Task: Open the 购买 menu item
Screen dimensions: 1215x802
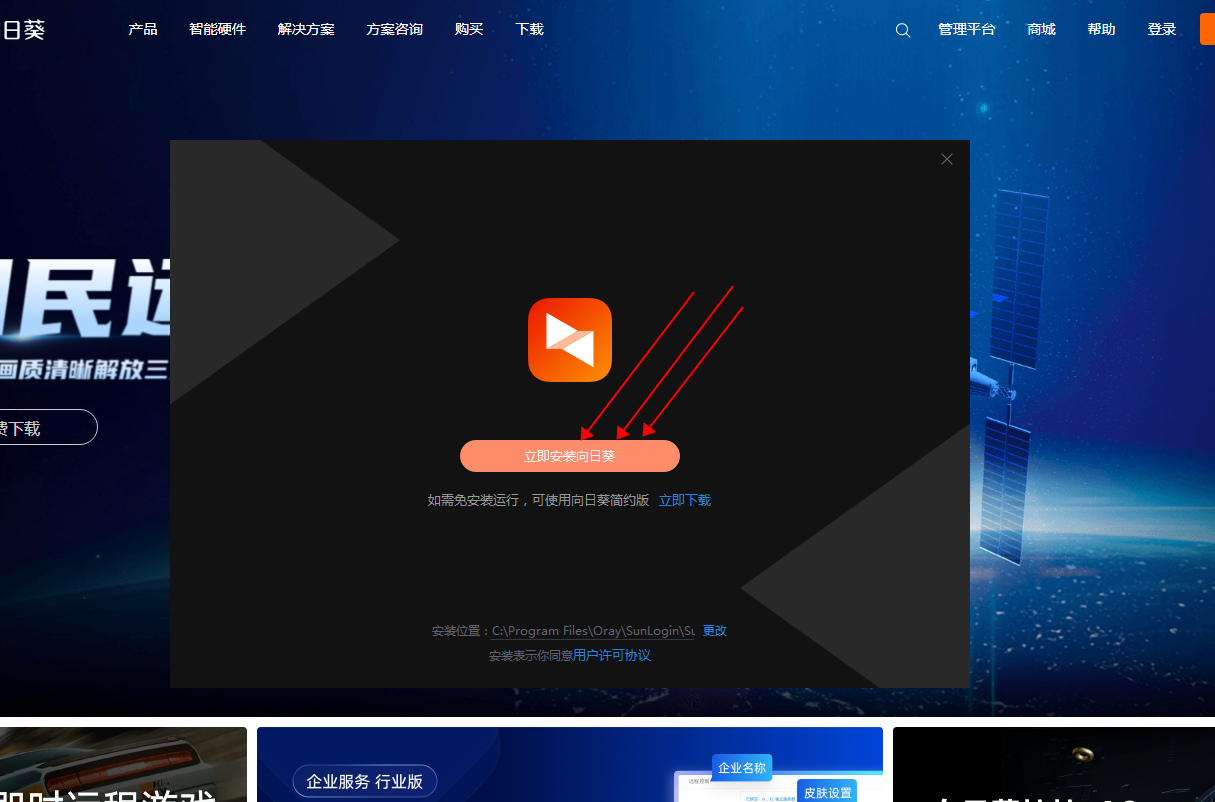Action: (469, 30)
